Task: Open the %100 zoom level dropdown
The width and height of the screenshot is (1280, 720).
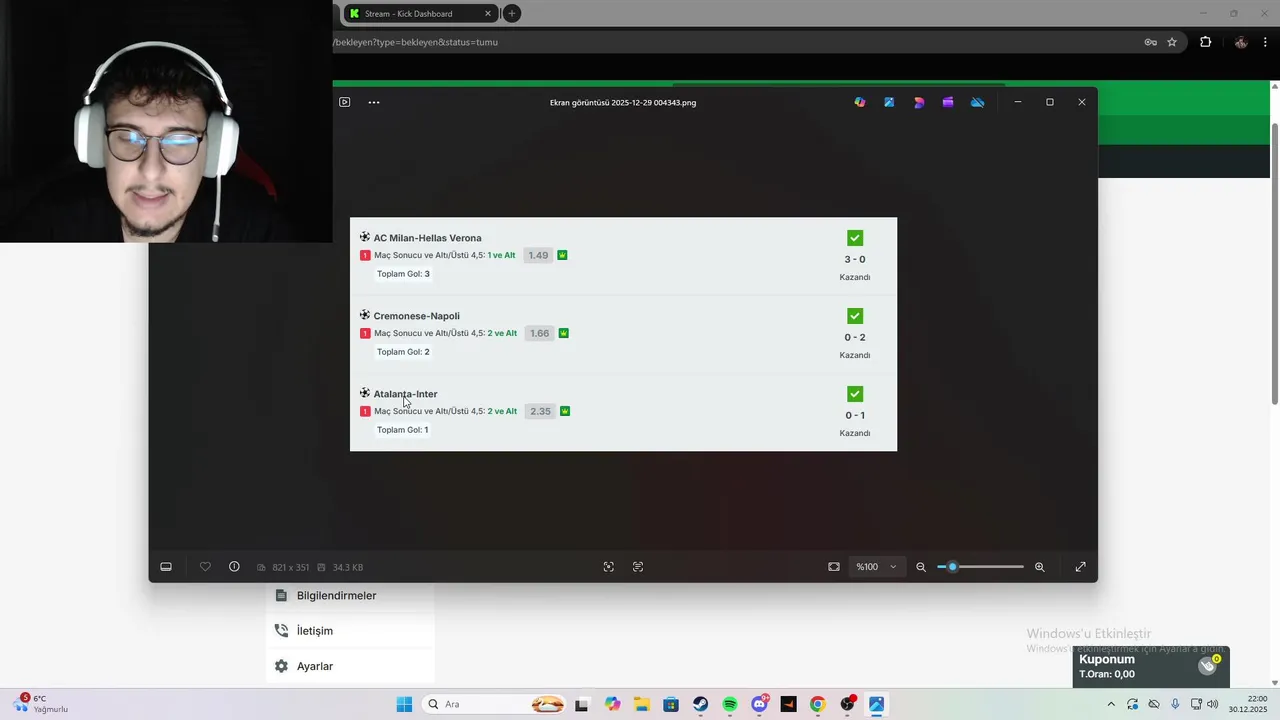Action: (876, 567)
